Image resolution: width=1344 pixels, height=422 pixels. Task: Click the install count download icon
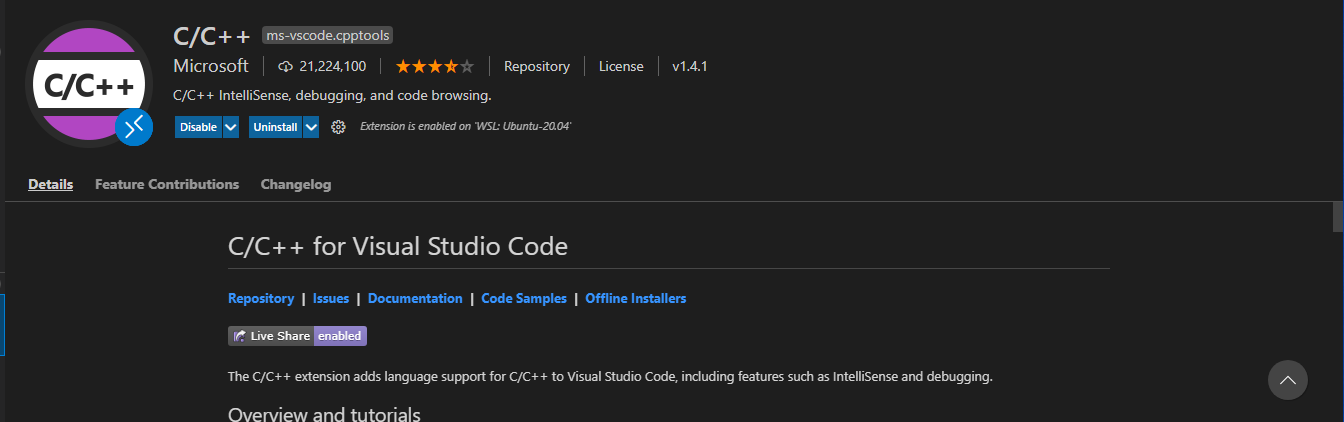click(285, 67)
